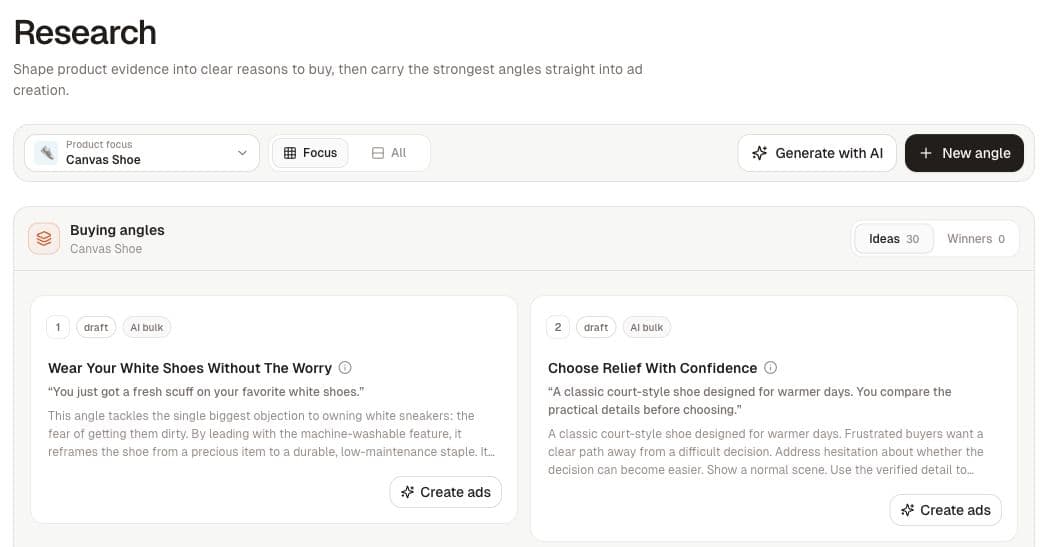Open the Product focus Canvas Shoe dropdown
The width and height of the screenshot is (1044, 547).
coord(142,153)
